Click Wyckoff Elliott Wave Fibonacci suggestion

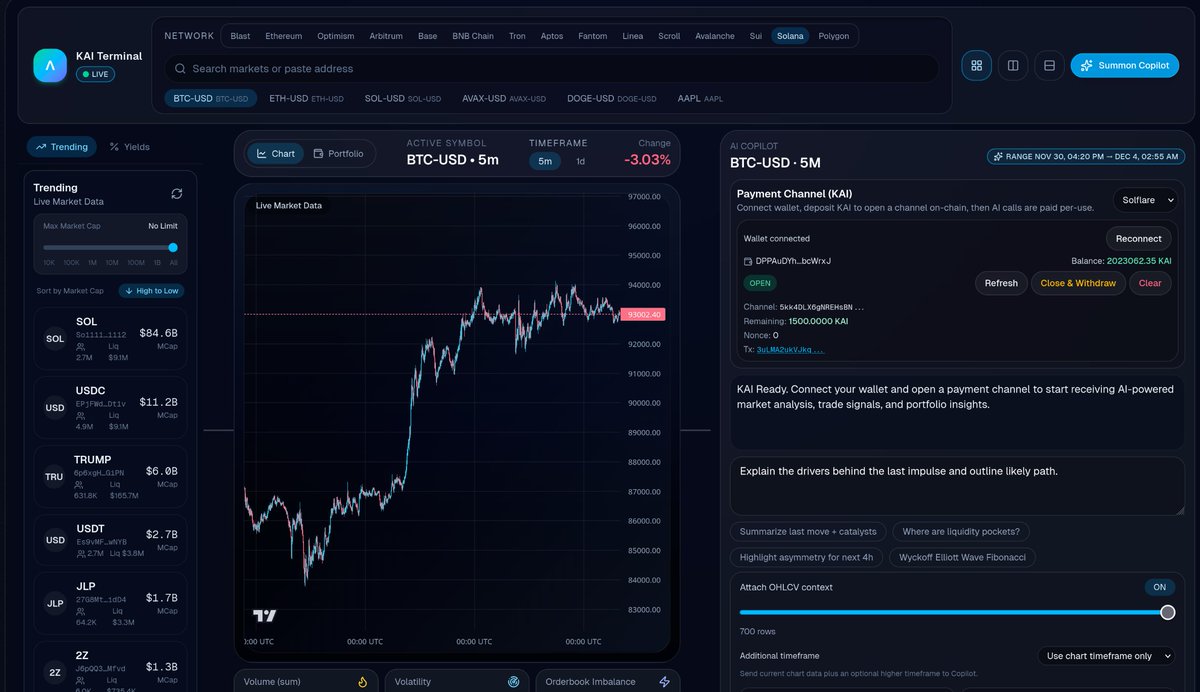coord(962,557)
